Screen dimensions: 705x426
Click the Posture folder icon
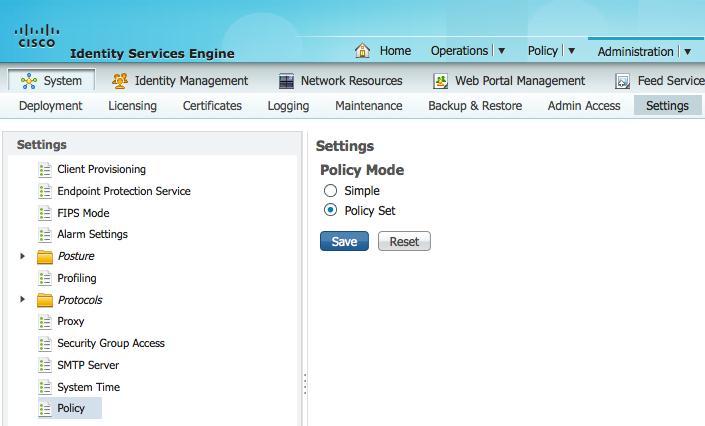click(45, 257)
